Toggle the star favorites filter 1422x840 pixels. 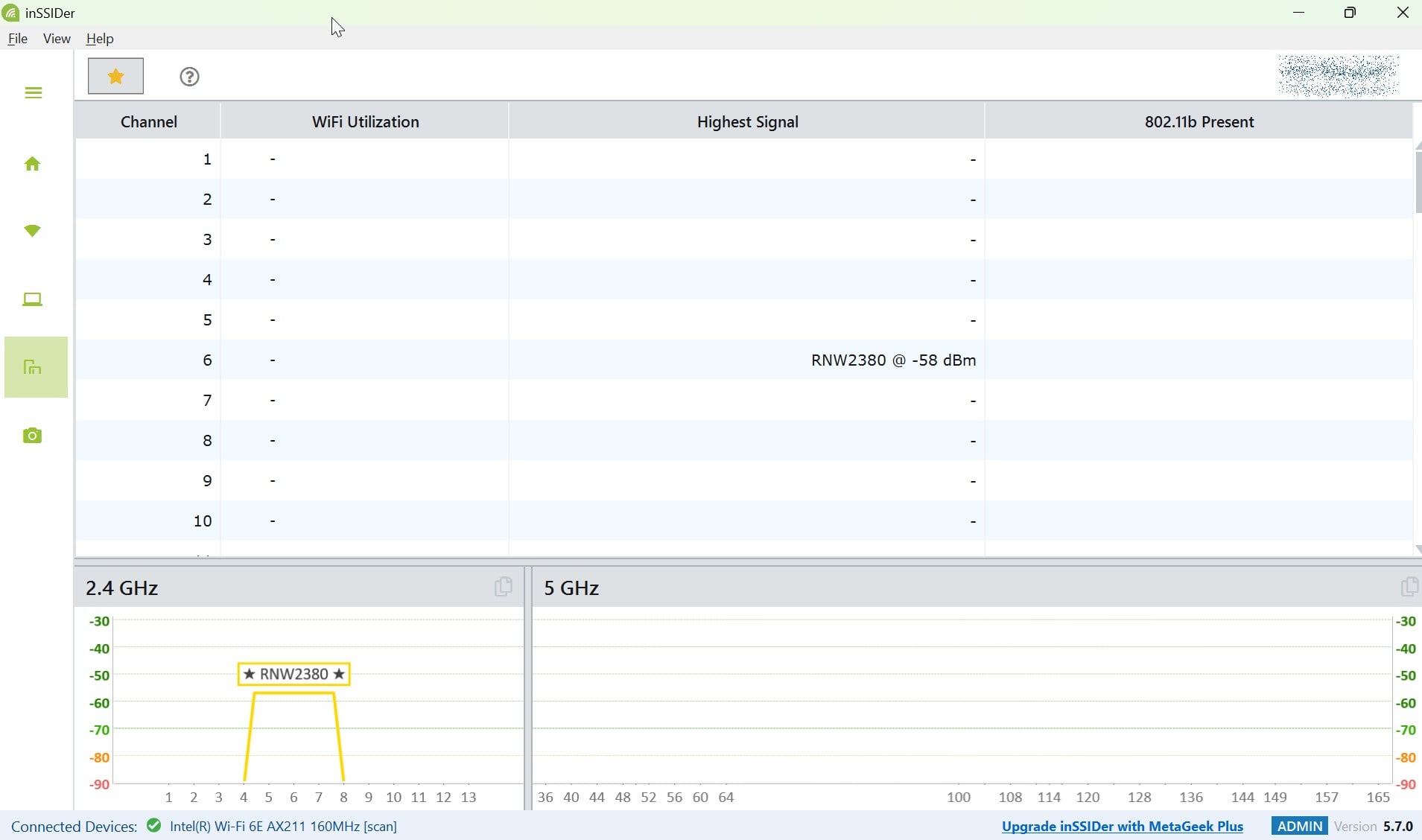point(115,76)
